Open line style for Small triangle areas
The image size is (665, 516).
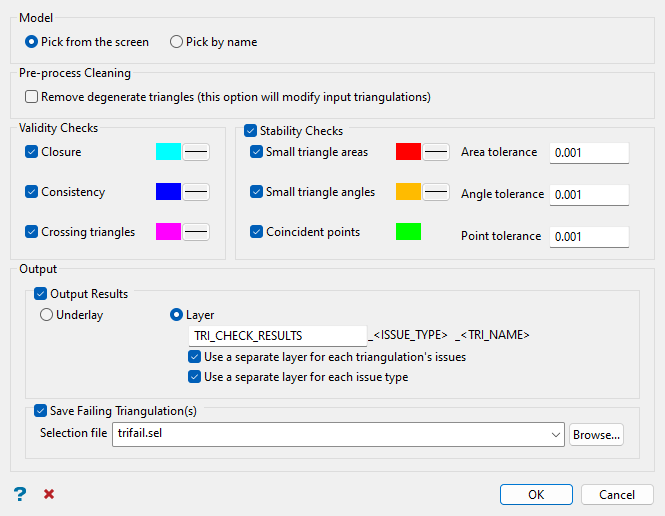pos(436,152)
